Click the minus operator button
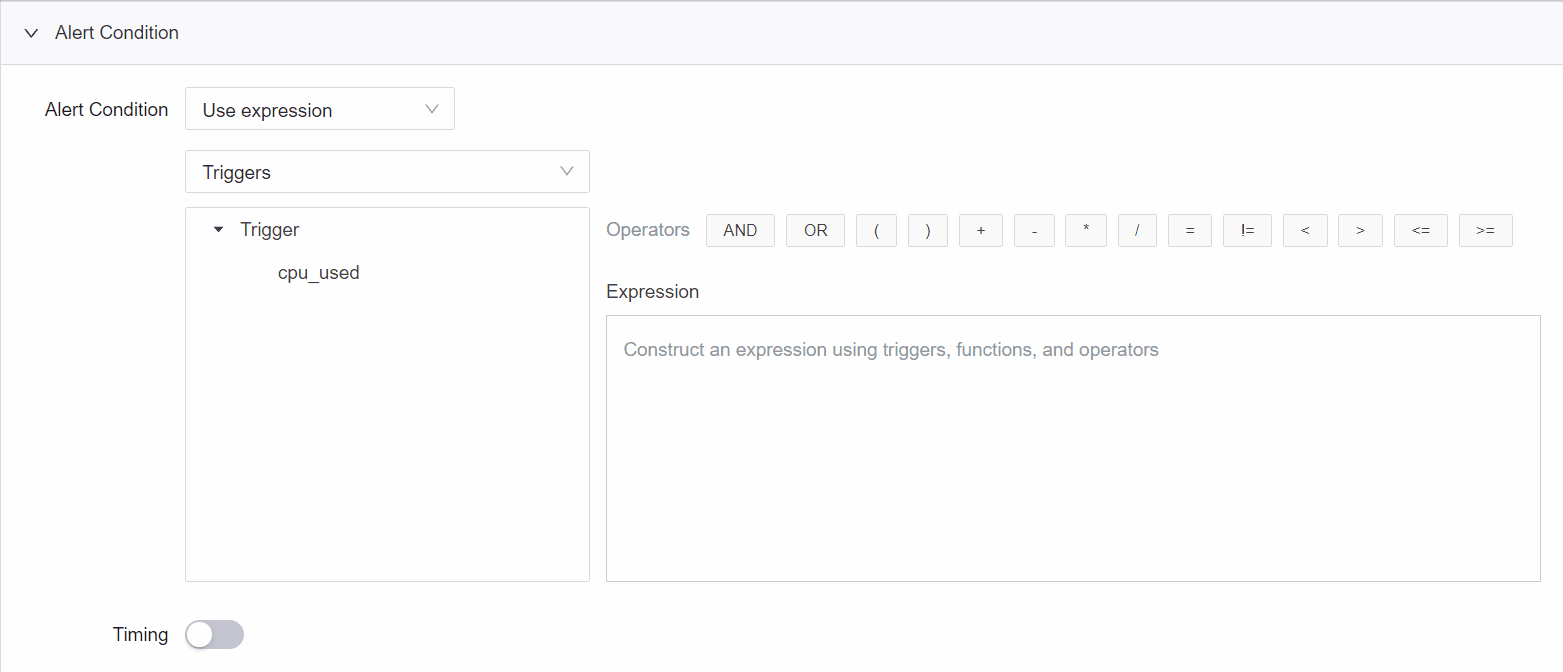The width and height of the screenshot is (1563, 672). 1034,230
